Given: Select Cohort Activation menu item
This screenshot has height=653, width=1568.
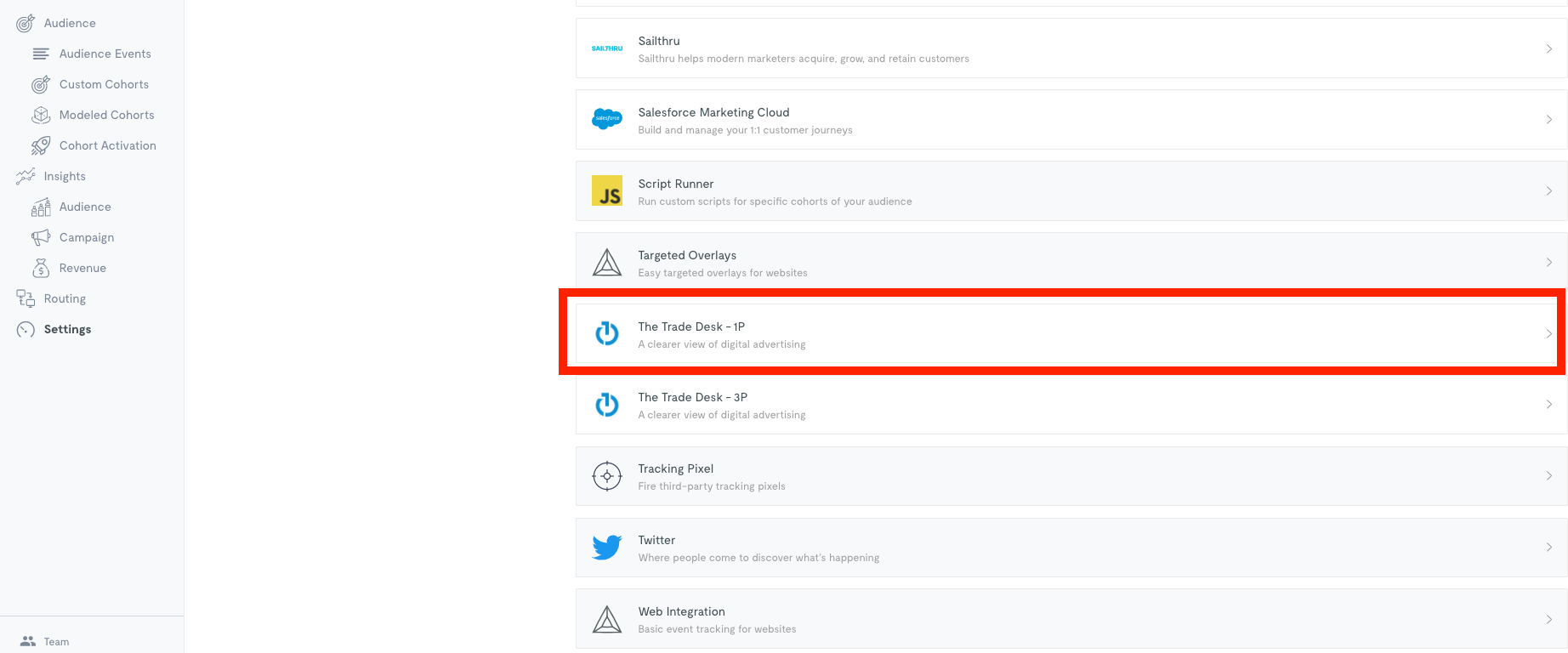Looking at the screenshot, I should (108, 145).
